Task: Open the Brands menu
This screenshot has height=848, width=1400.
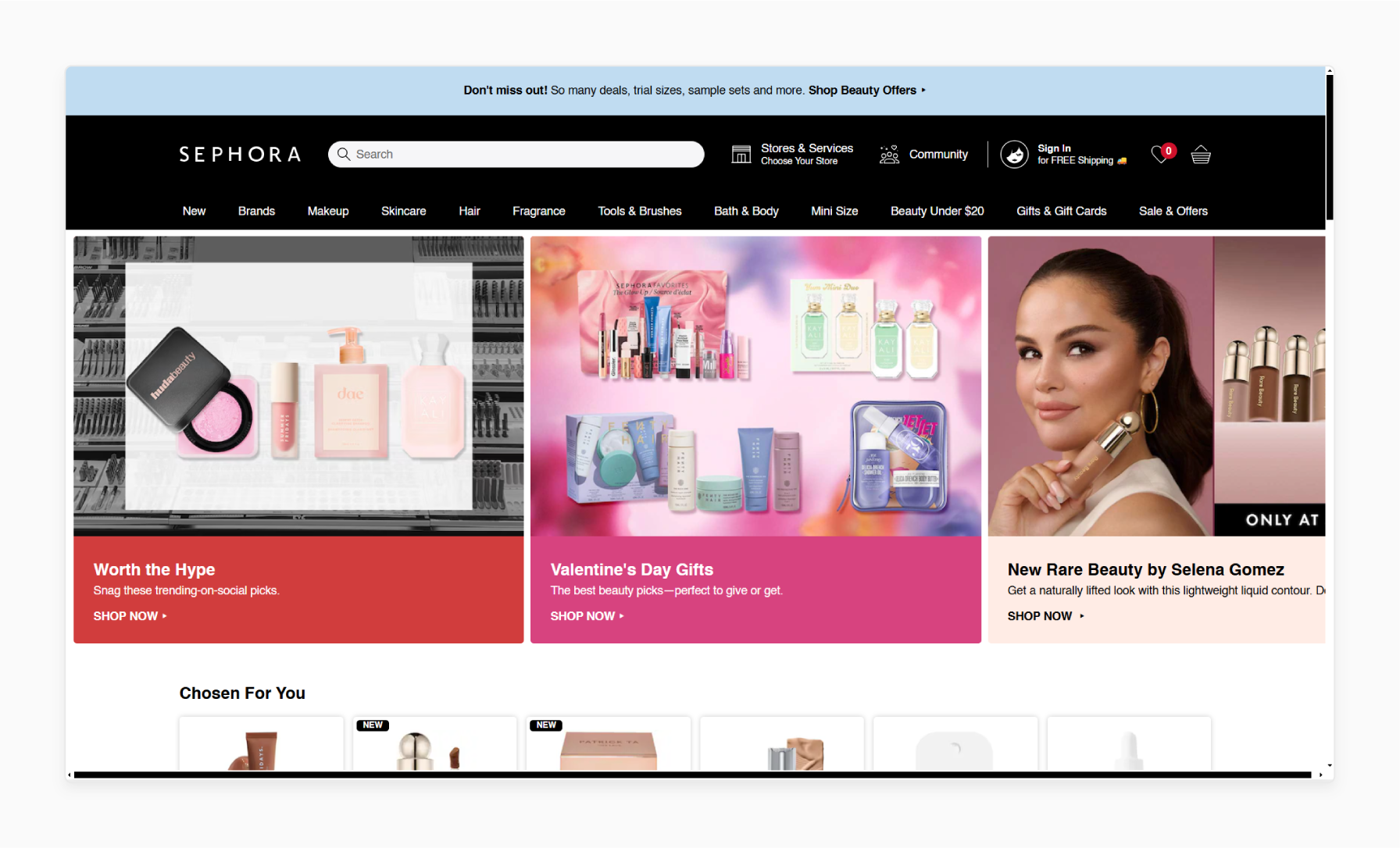Action: click(x=256, y=211)
